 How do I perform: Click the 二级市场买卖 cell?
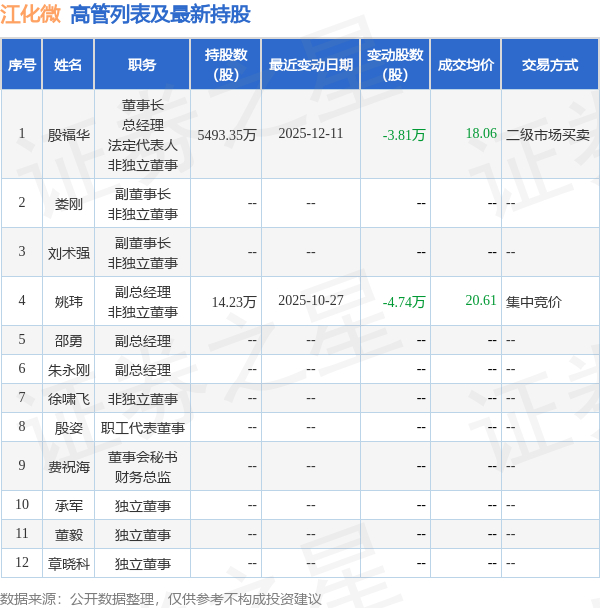(548, 135)
